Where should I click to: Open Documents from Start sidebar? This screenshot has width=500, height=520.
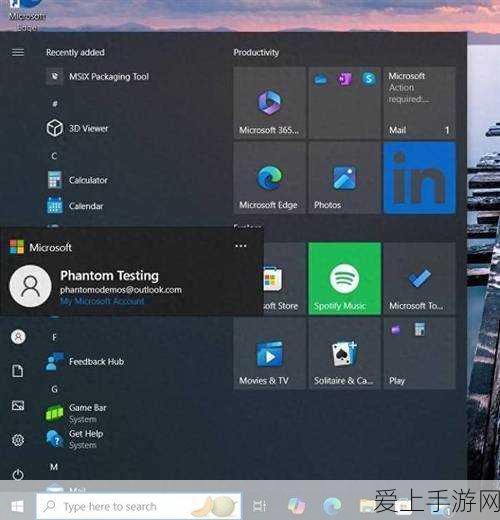coord(18,371)
